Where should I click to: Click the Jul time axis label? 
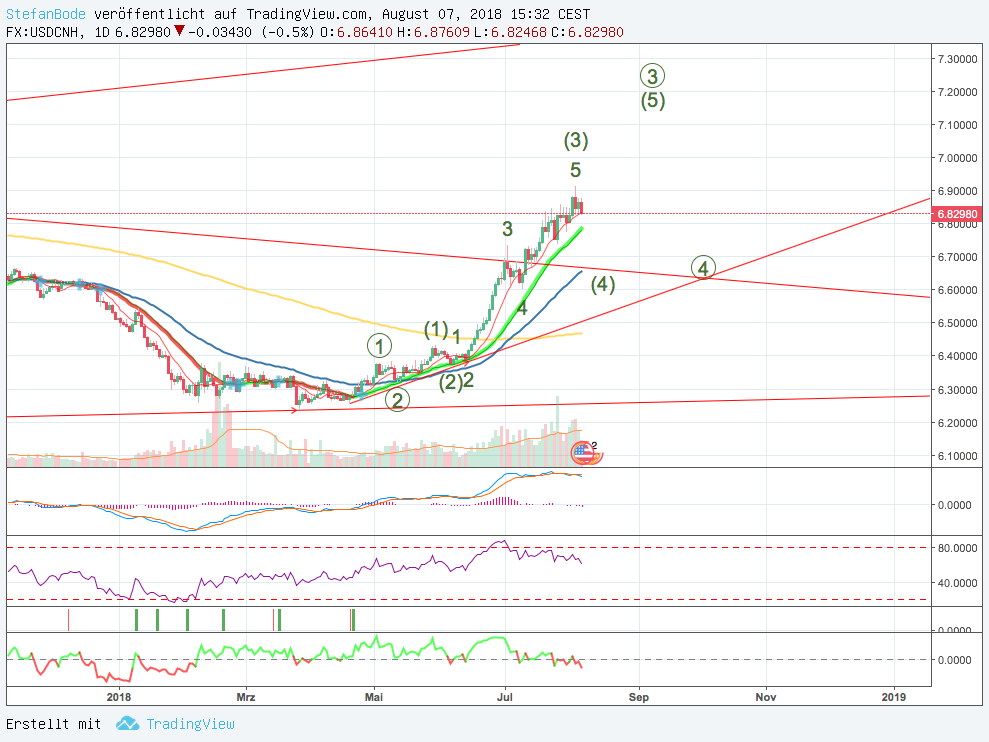coord(505,697)
